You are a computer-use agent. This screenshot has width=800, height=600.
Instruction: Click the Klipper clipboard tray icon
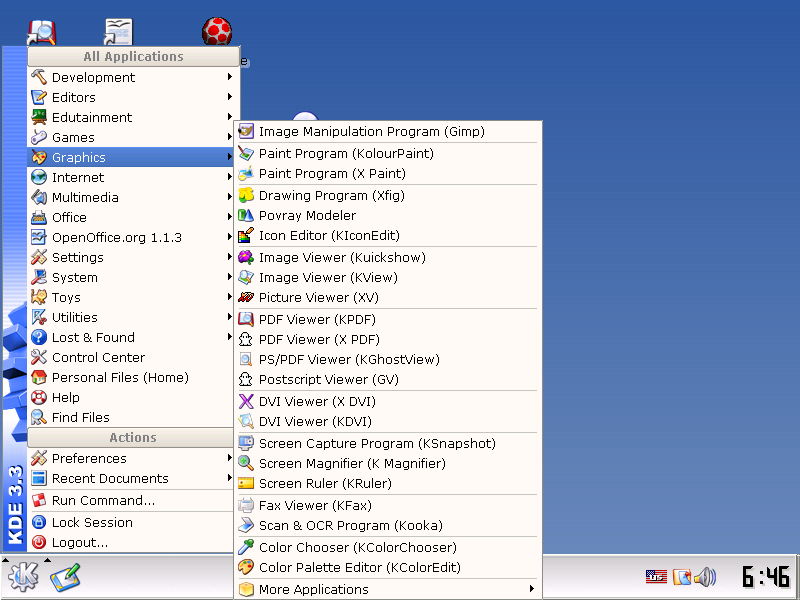coord(682,577)
